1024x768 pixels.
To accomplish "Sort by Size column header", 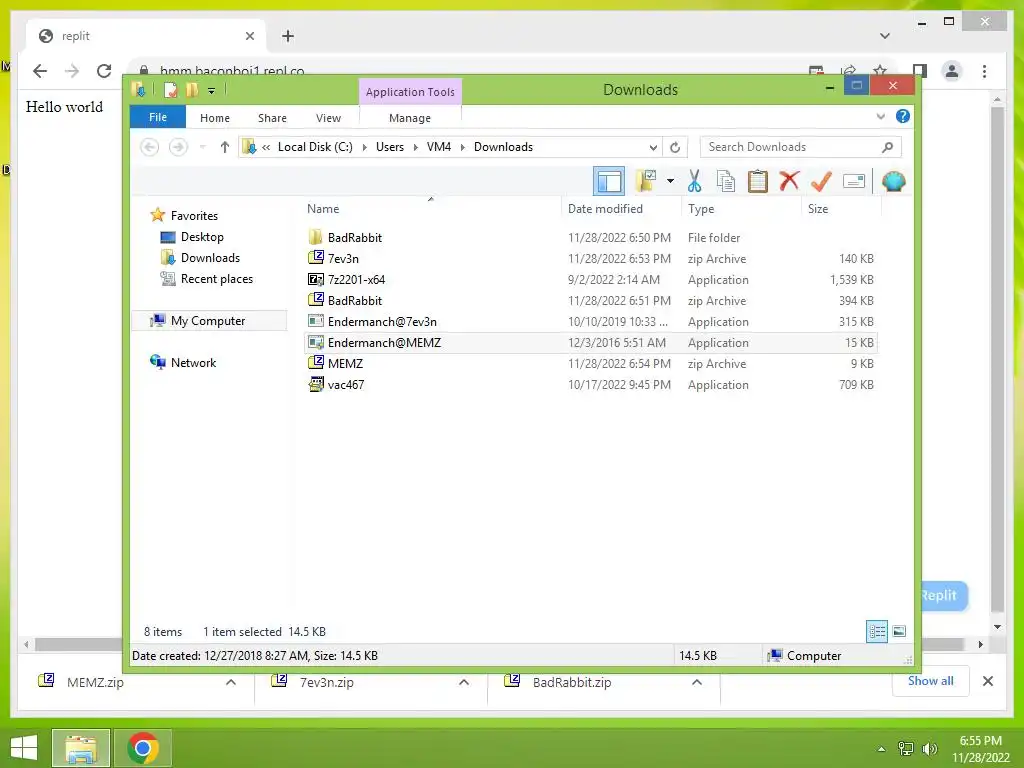I will click(818, 209).
